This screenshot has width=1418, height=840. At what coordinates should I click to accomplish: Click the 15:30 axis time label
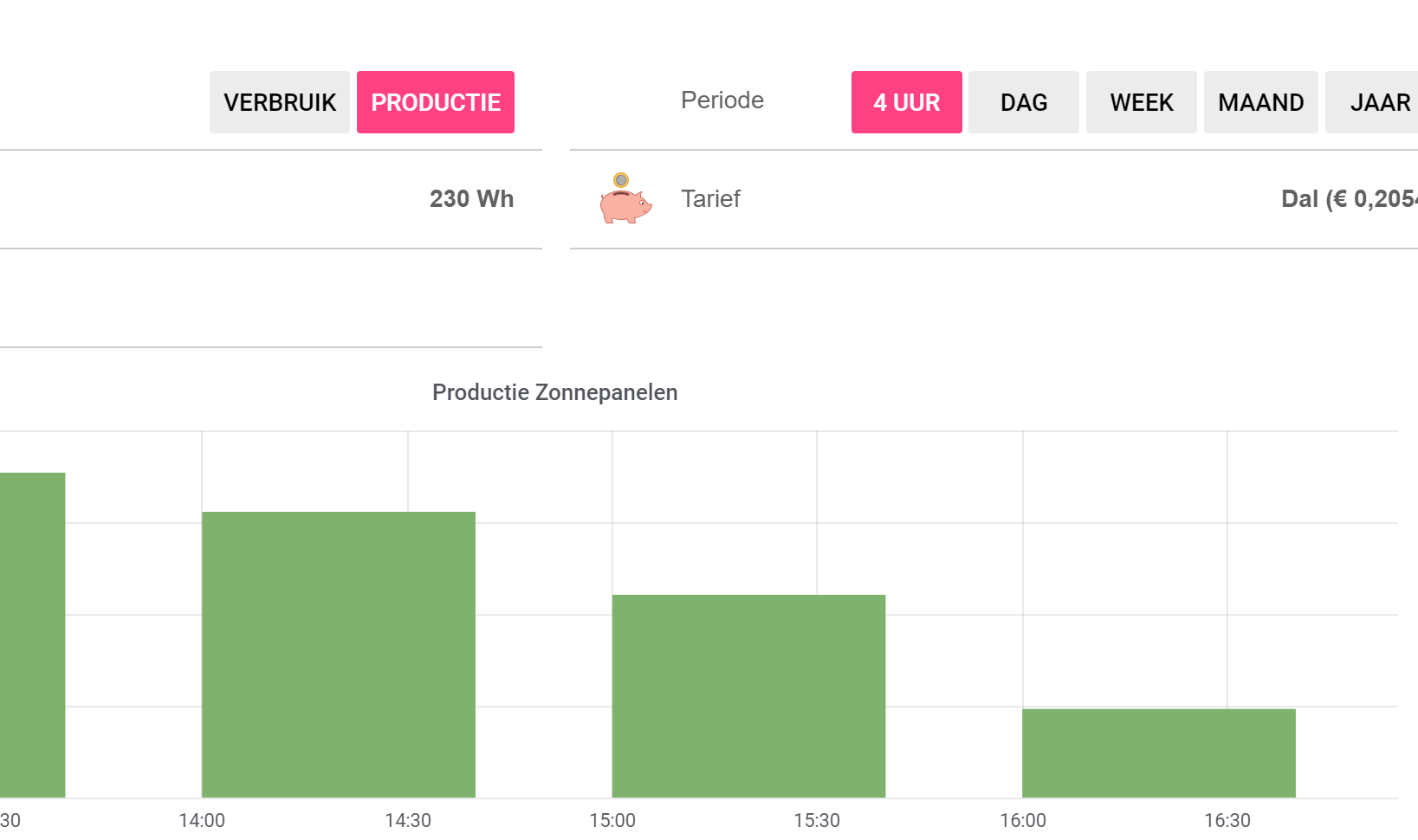(x=817, y=820)
